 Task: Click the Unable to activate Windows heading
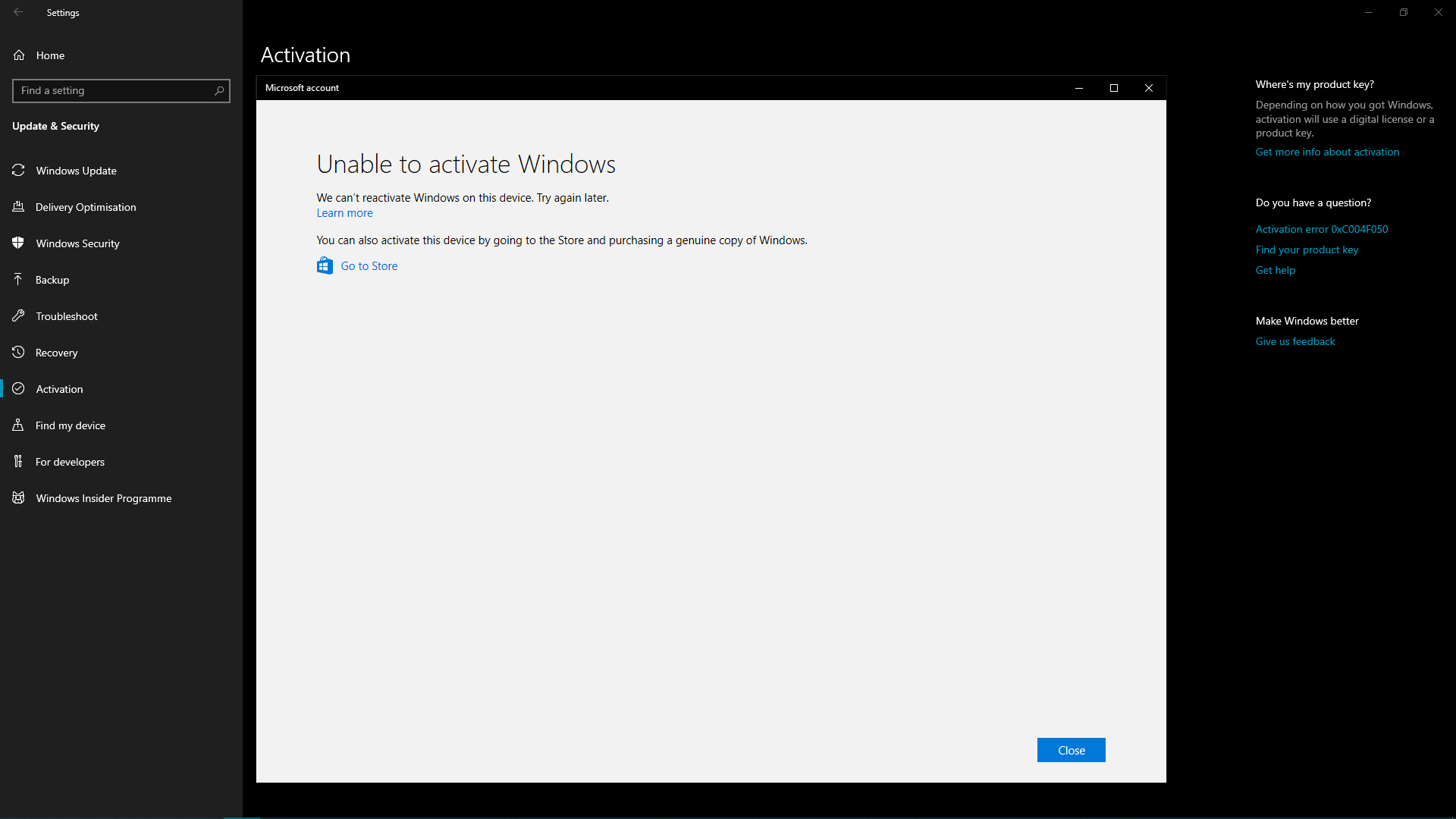466,164
